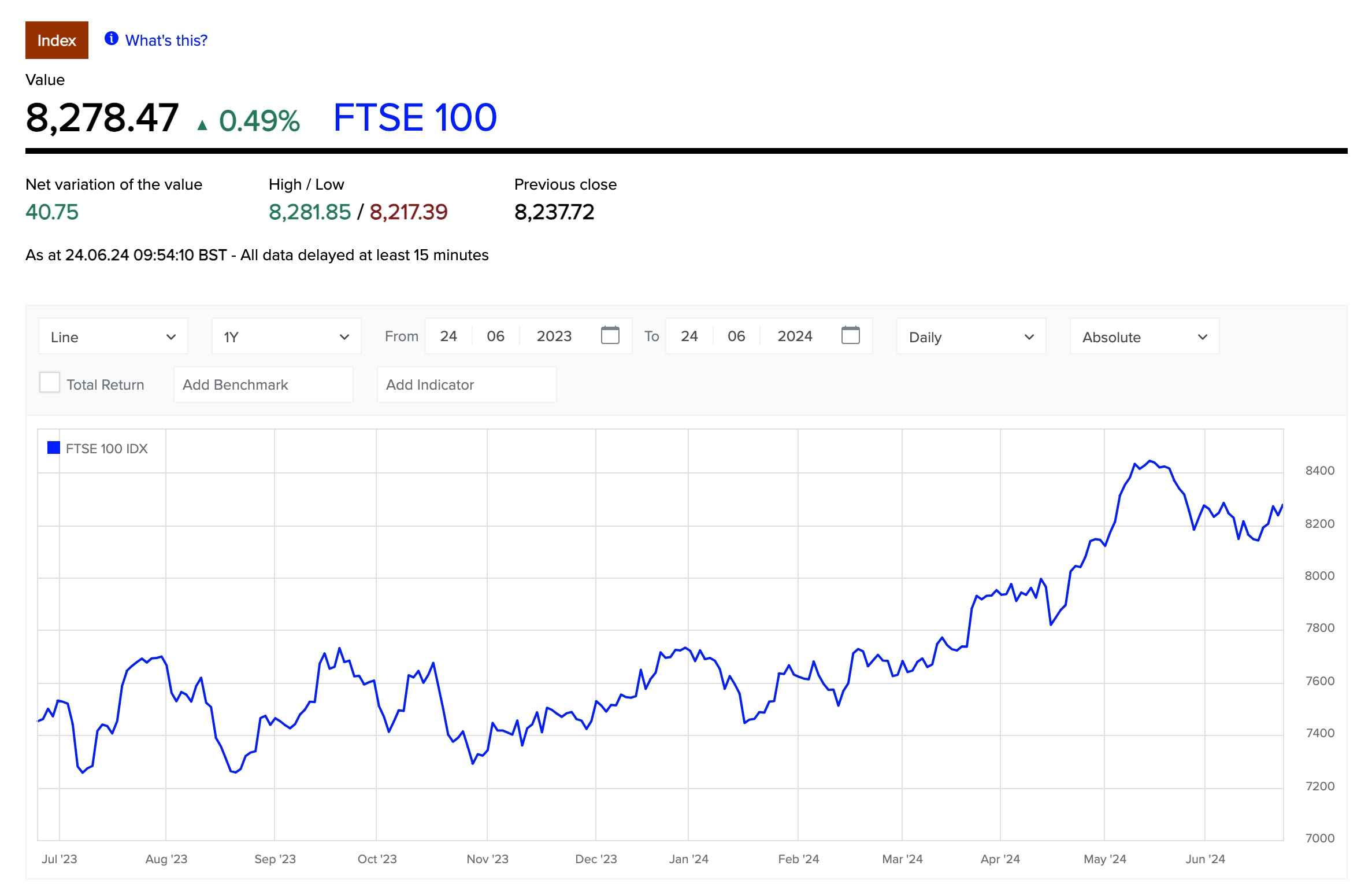Open the To date calendar picker icon
The image size is (1372, 895).
pyautogui.click(x=850, y=335)
